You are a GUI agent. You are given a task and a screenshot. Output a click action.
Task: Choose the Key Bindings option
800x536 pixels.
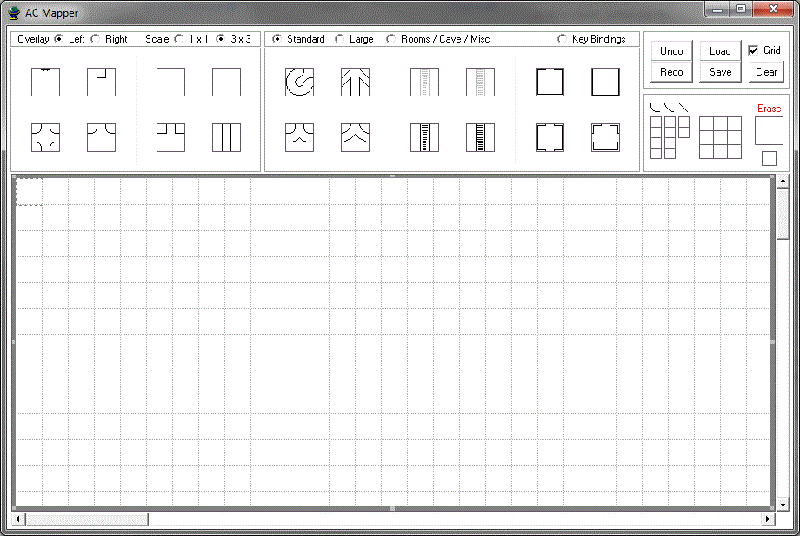pos(561,40)
